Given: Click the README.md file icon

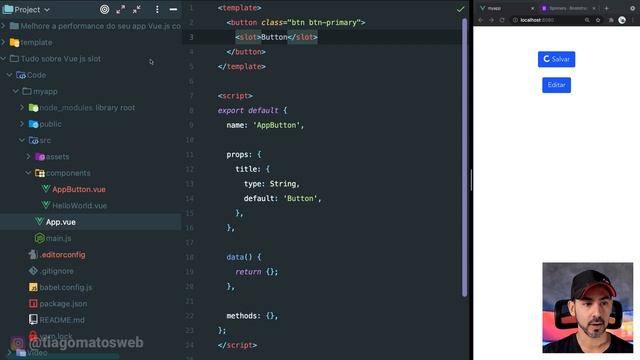Looking at the screenshot, I should point(33,320).
